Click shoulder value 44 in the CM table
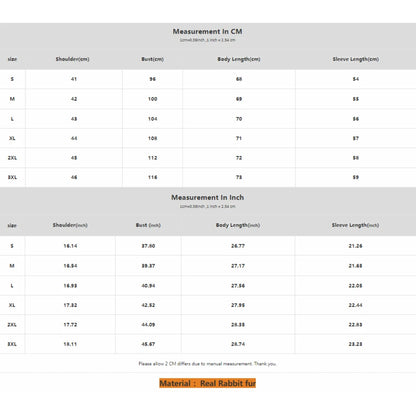This screenshot has width=416, height=416. tap(74, 138)
